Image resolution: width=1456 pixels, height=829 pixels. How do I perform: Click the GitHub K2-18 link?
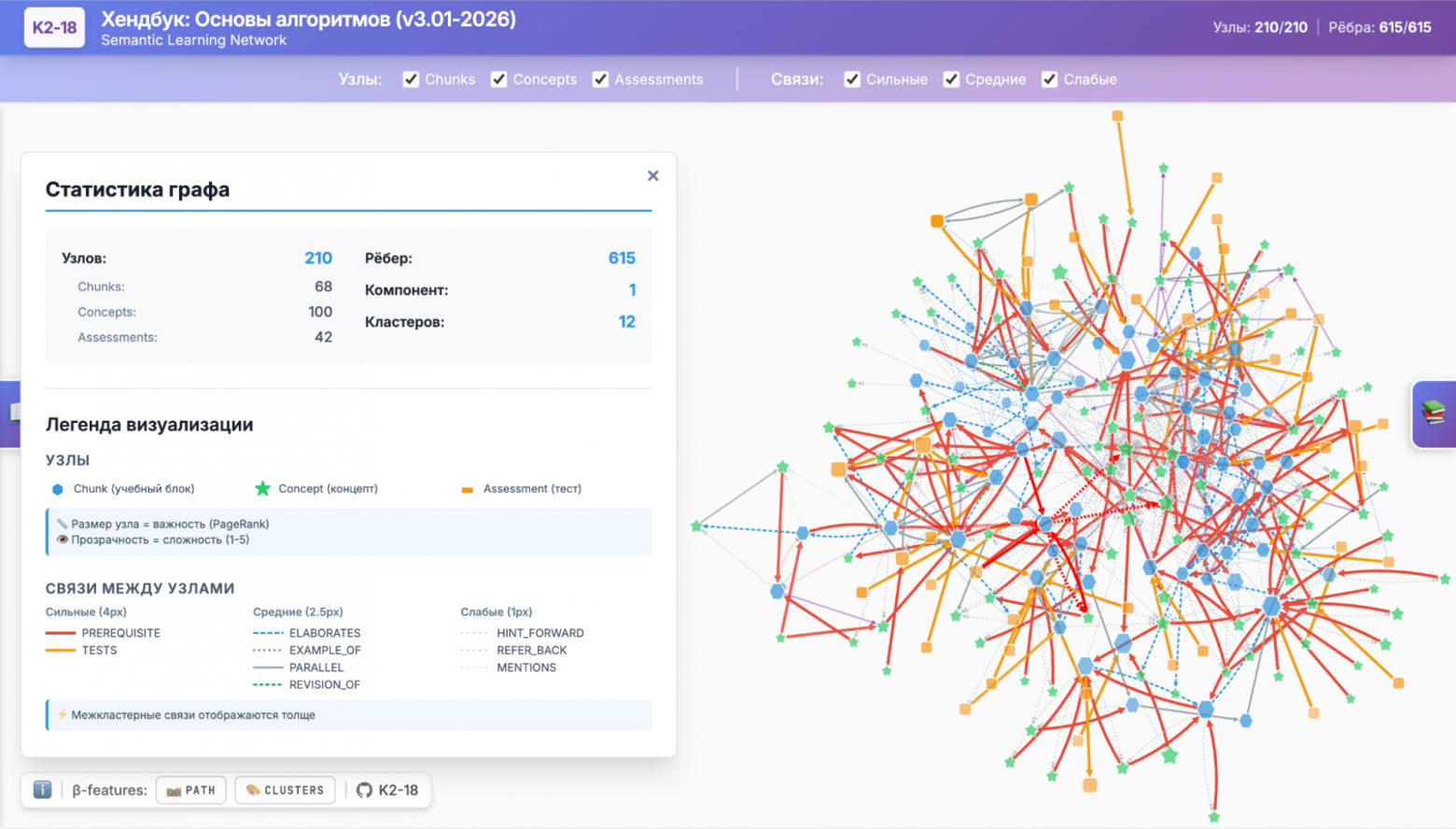(x=387, y=790)
